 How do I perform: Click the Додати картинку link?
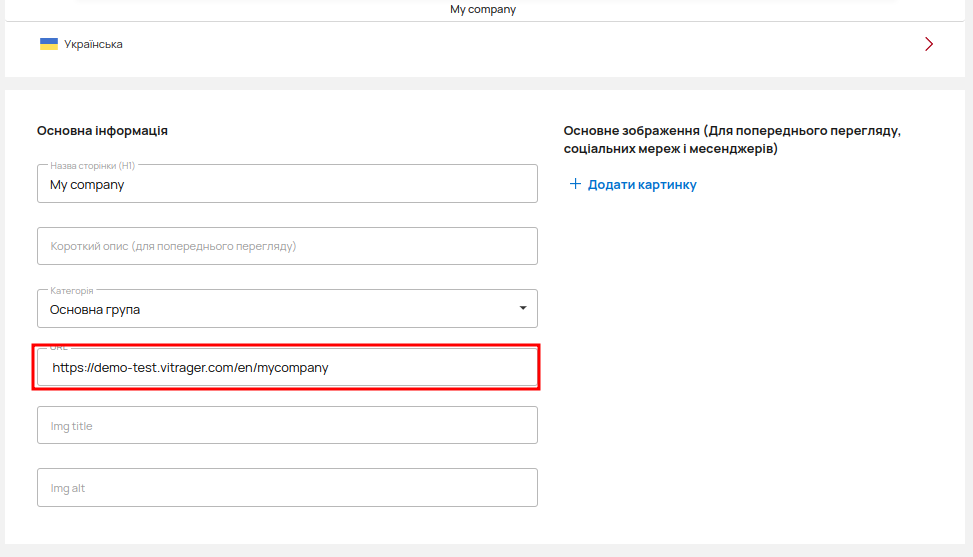point(642,185)
